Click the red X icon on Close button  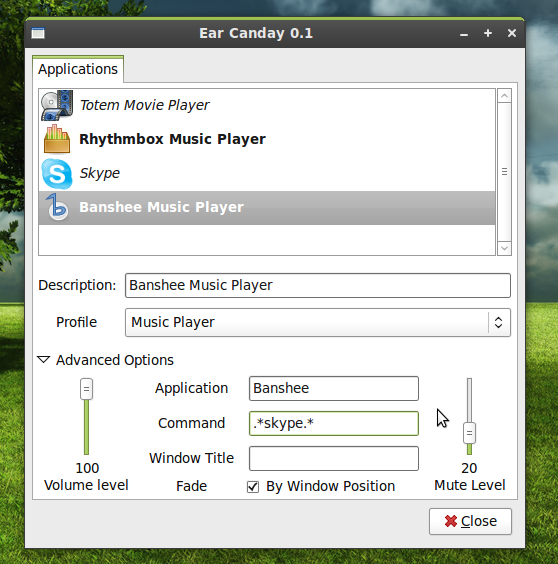450,521
